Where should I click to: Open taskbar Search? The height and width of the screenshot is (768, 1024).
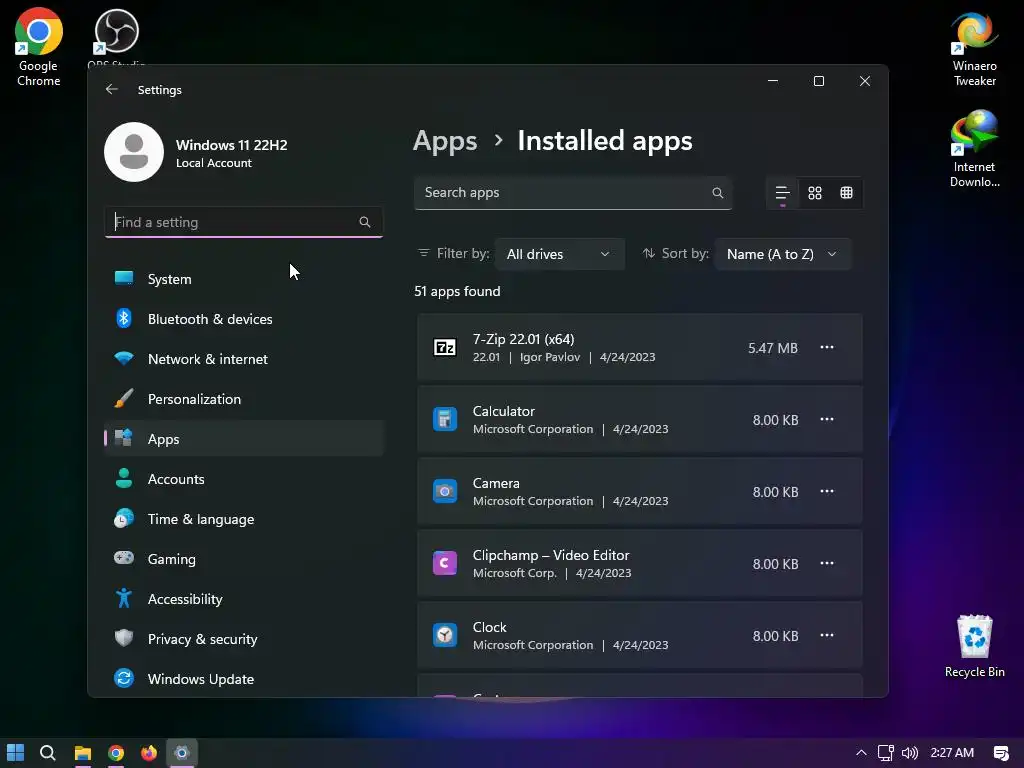coord(48,753)
